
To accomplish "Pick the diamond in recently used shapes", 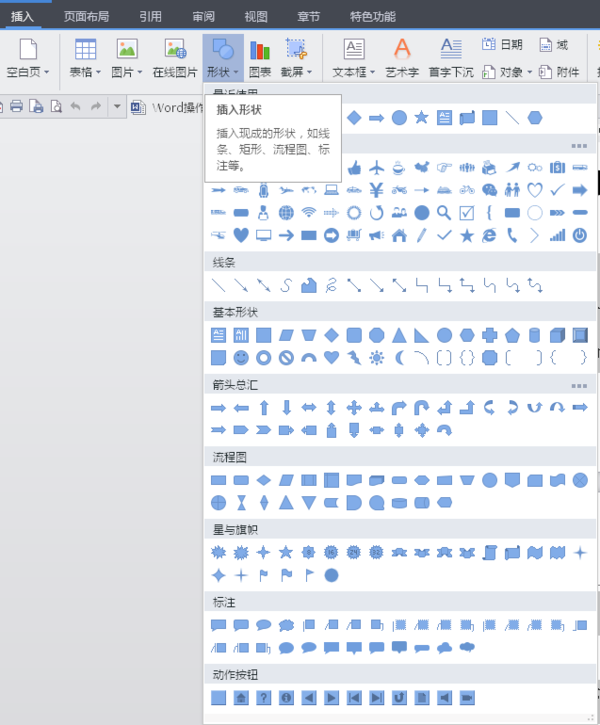I will click(354, 117).
